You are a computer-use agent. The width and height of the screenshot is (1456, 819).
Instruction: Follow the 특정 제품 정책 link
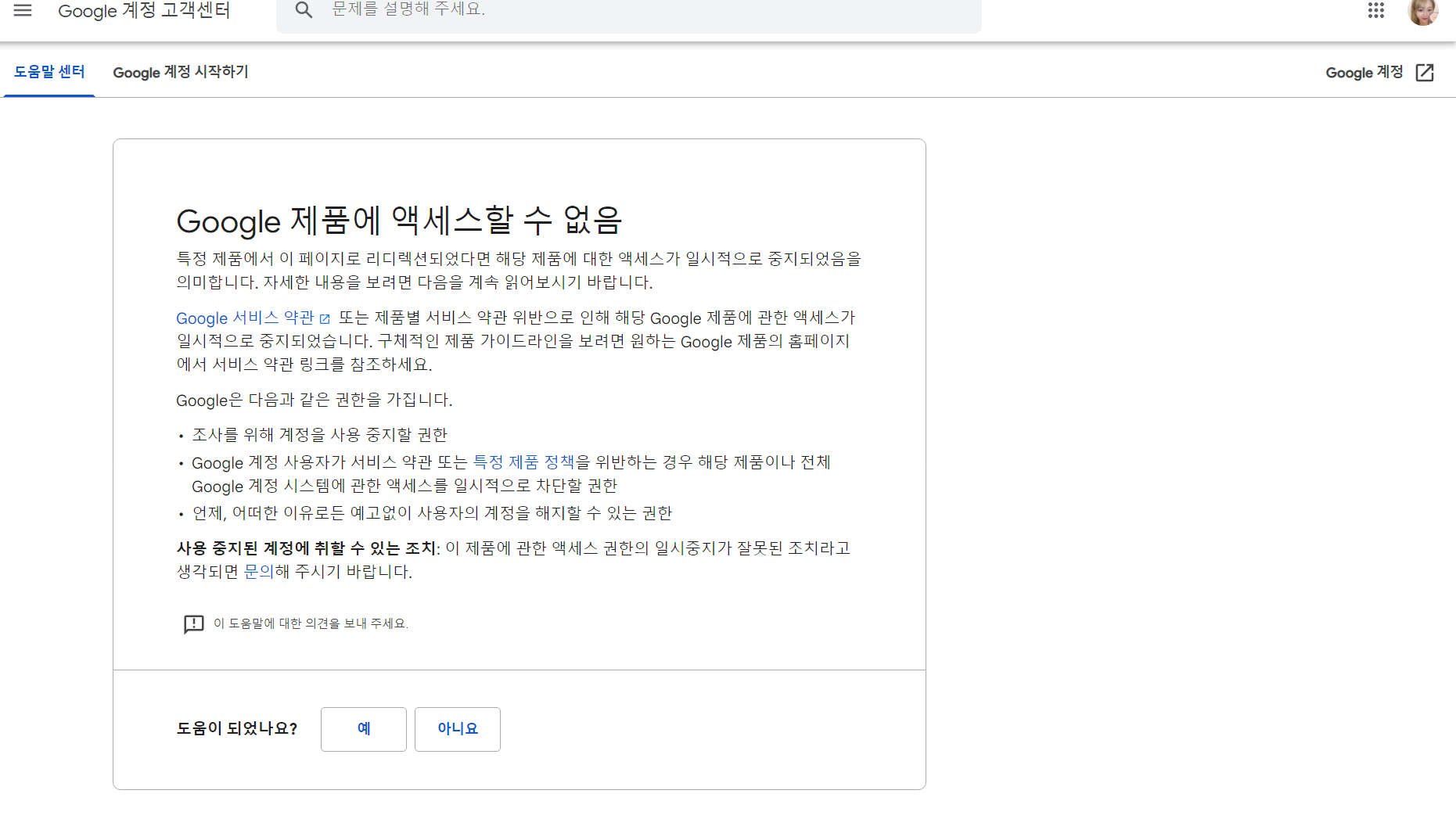(523, 462)
